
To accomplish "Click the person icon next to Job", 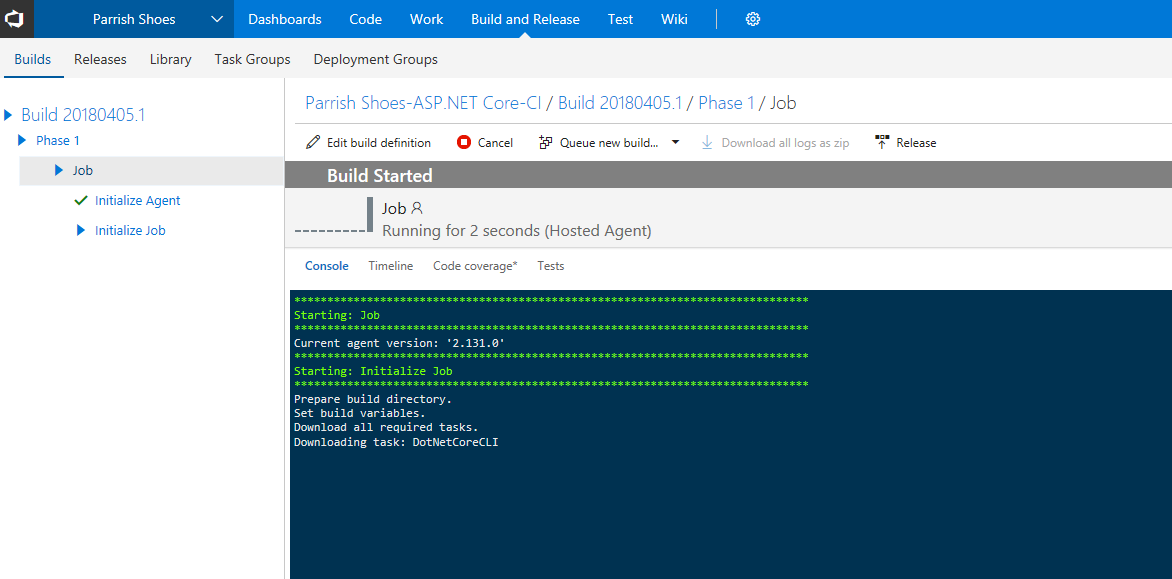I will 417,208.
